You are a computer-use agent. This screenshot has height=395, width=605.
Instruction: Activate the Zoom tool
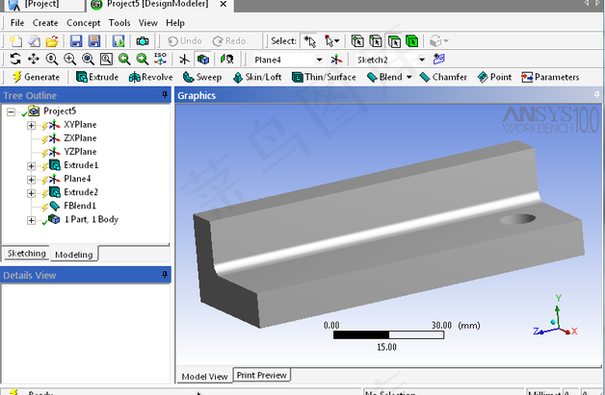(x=51, y=59)
